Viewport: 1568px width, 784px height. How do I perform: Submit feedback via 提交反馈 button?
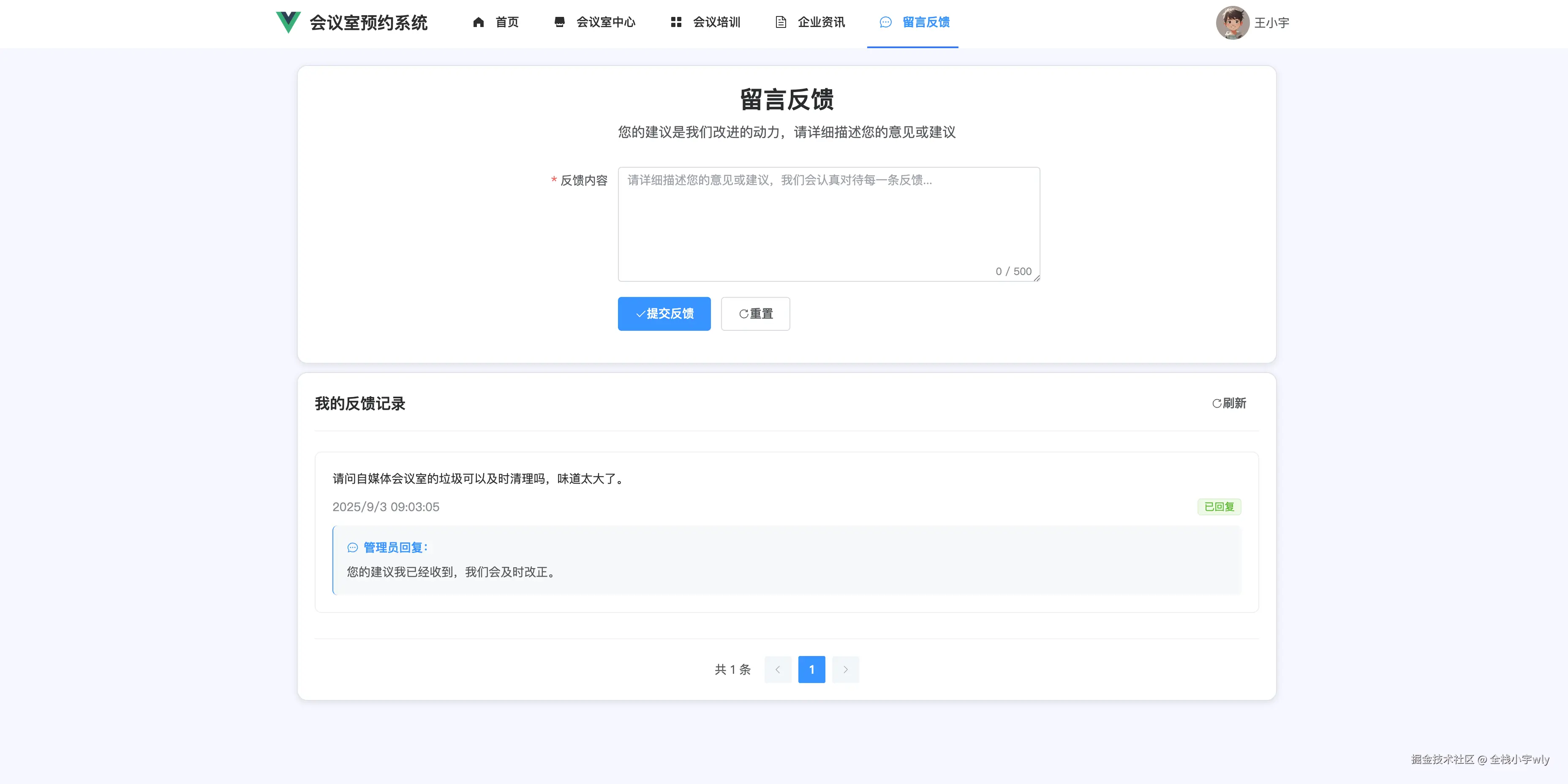tap(664, 313)
